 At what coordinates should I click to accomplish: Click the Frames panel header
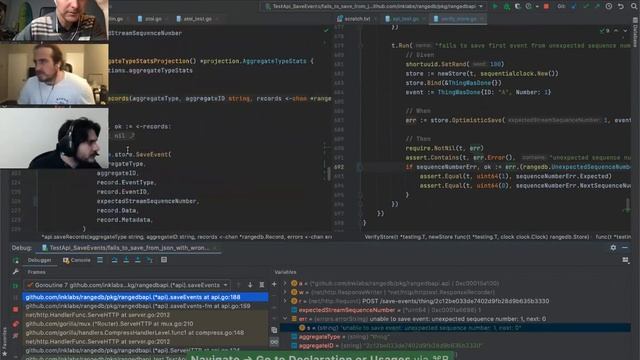click(36, 272)
